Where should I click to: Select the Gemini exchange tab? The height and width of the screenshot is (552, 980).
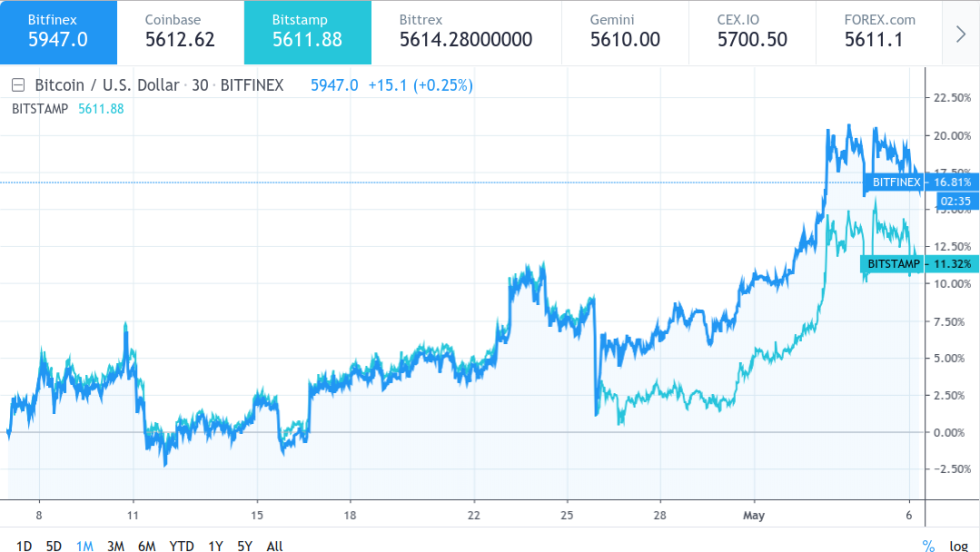[625, 32]
